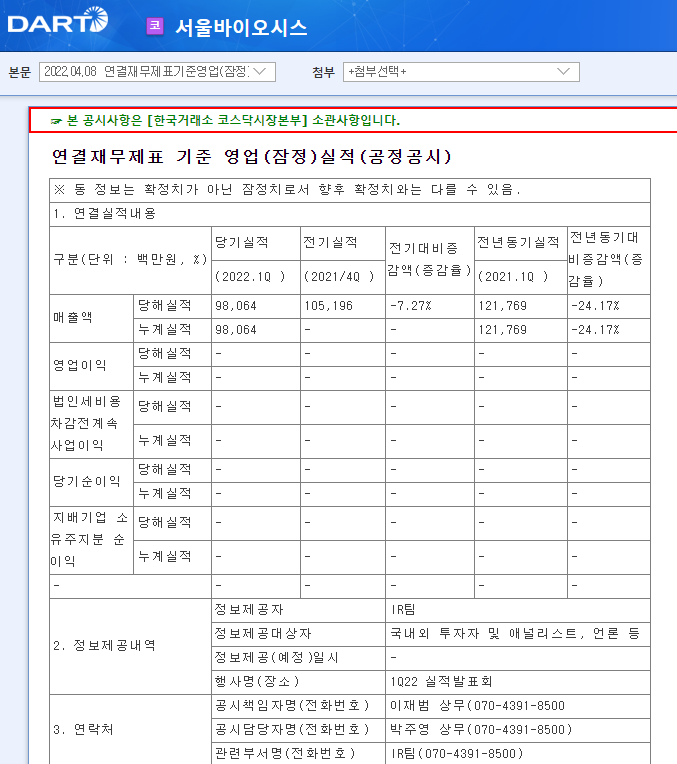The width and height of the screenshot is (677, 764).
Task: Click the 지배기업 소유주지분 순이익 row label
Action: point(89,539)
